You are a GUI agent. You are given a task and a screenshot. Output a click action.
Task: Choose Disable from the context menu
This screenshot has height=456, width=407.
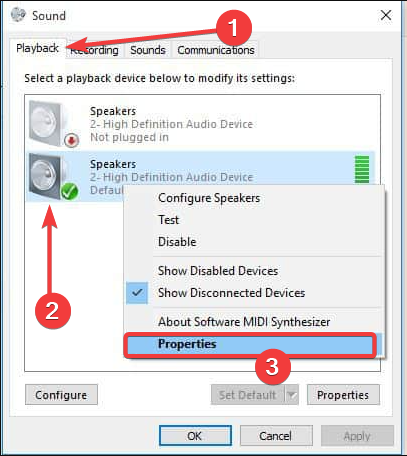[177, 242]
